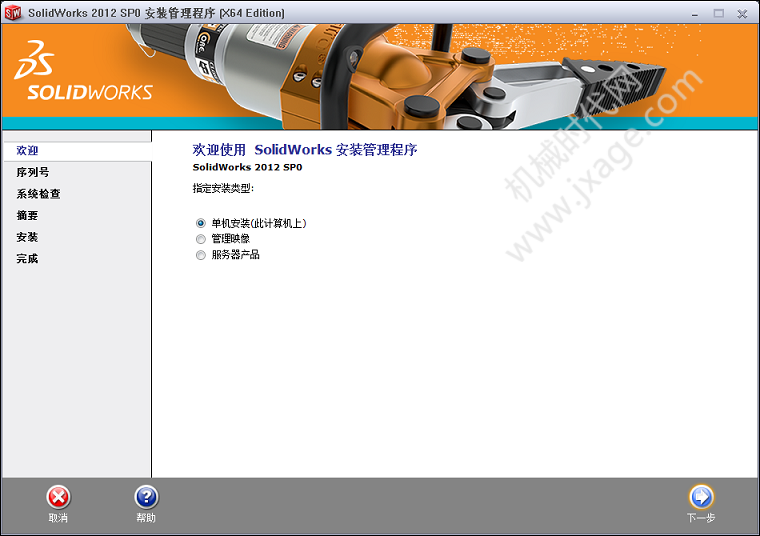Click the 指定安装类型 label
This screenshot has width=760, height=536.
click(223, 188)
